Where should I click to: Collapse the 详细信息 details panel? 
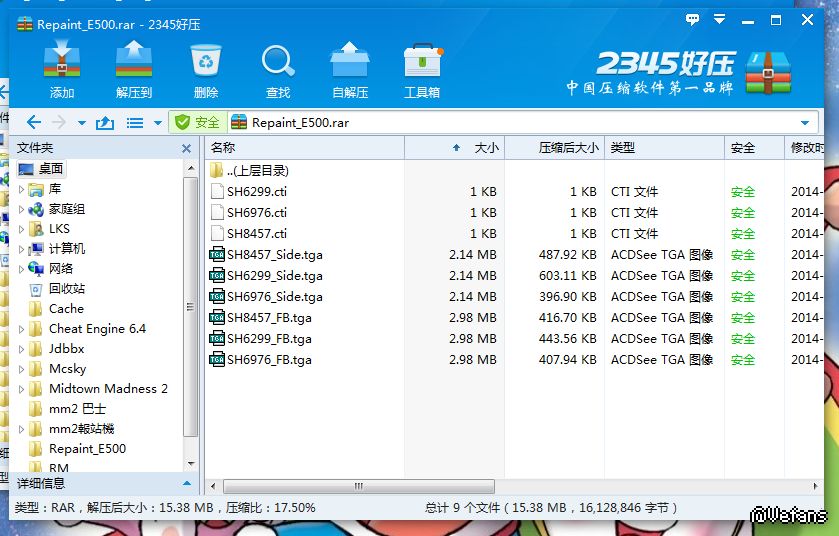187,484
